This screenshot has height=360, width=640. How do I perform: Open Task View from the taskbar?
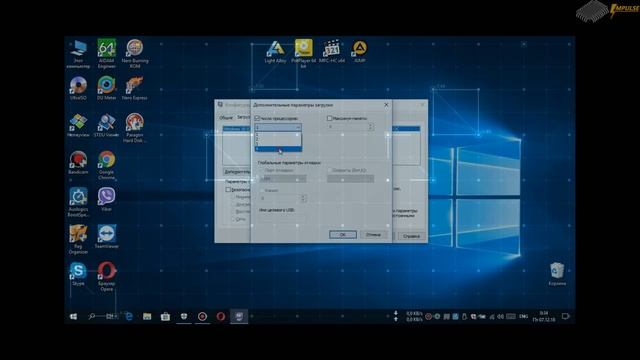[110, 316]
